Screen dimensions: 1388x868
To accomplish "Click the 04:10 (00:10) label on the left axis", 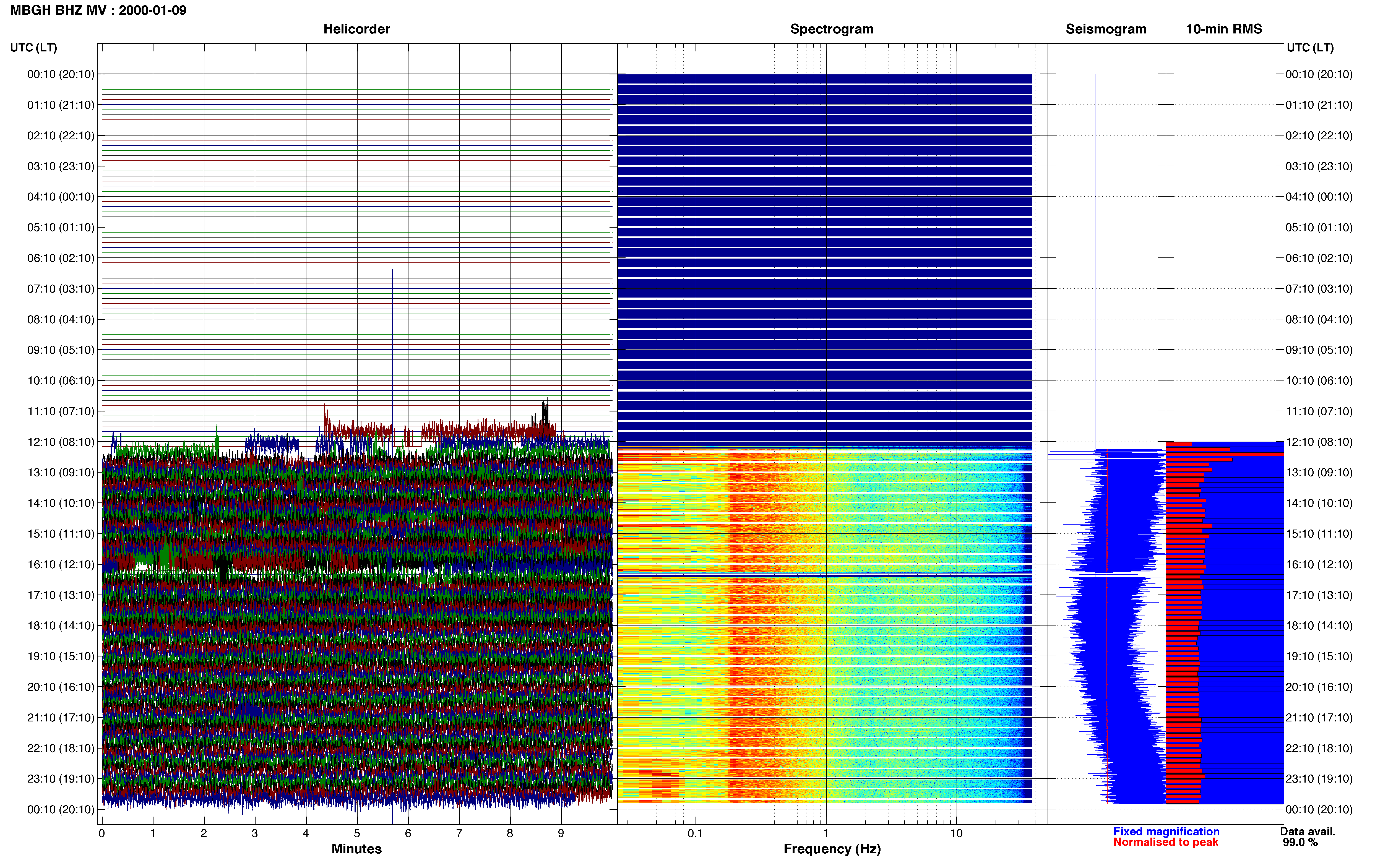I will pos(61,197).
